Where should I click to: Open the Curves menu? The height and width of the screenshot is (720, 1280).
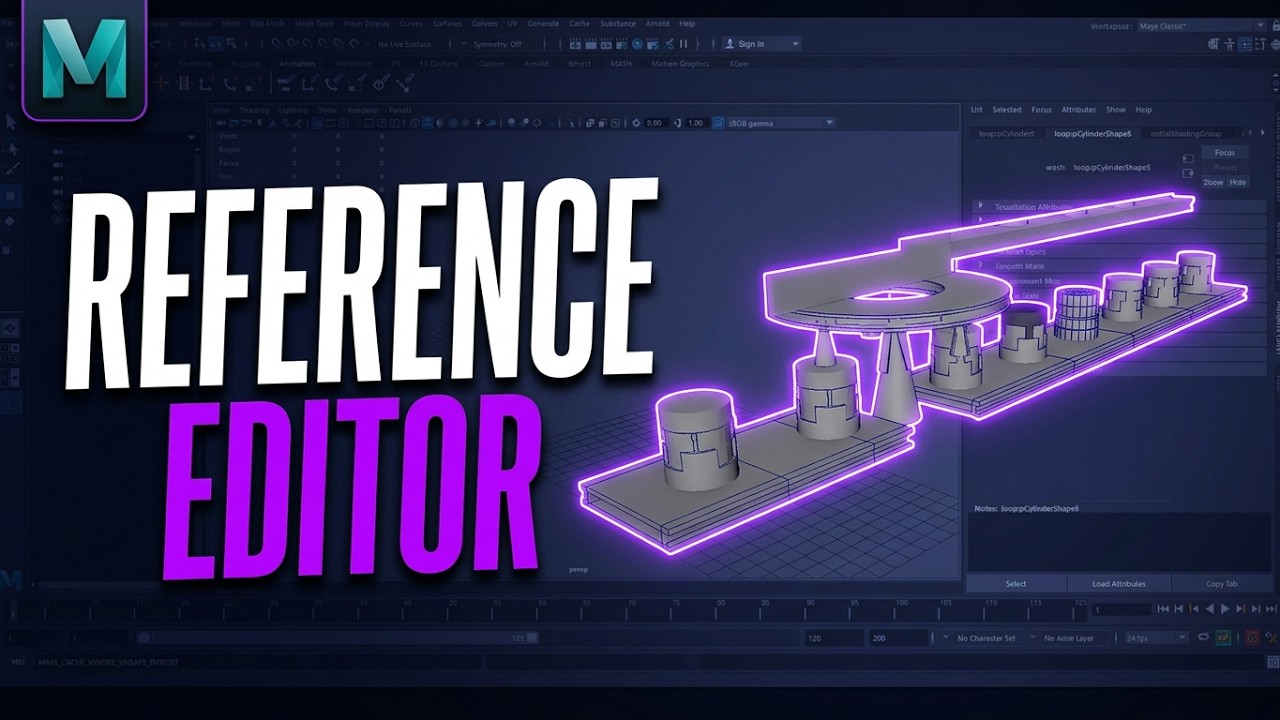[411, 23]
